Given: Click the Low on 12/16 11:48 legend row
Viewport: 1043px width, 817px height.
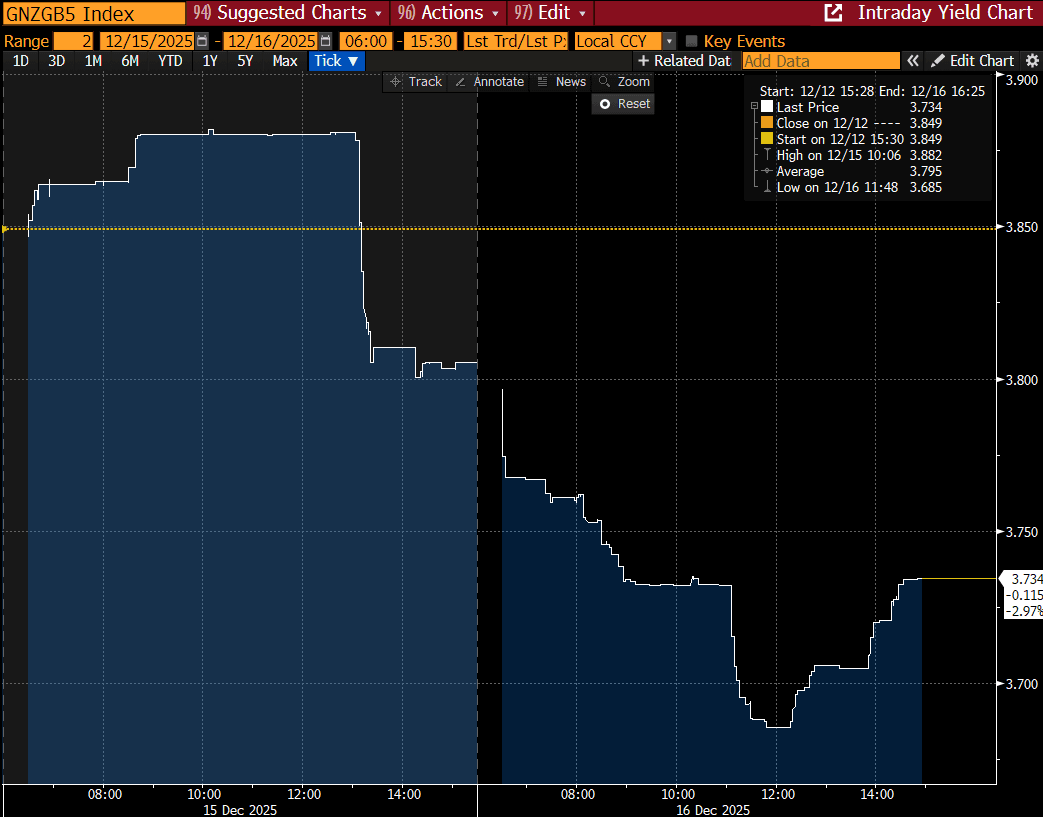Looking at the screenshot, I should pos(854,187).
